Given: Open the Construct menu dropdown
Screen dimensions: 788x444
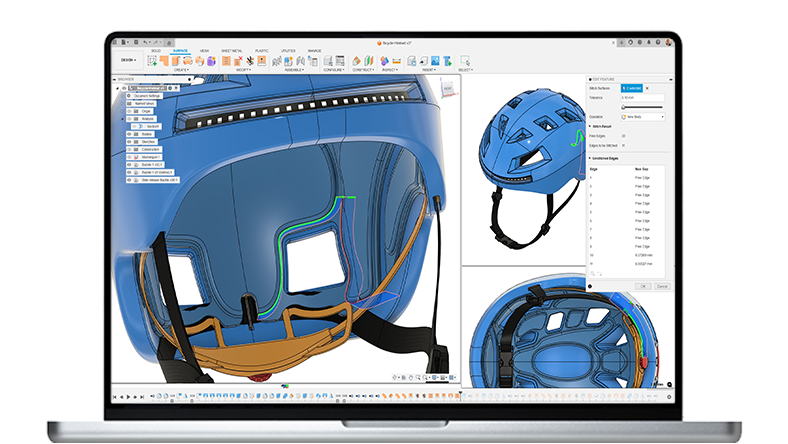Looking at the screenshot, I should 363,70.
